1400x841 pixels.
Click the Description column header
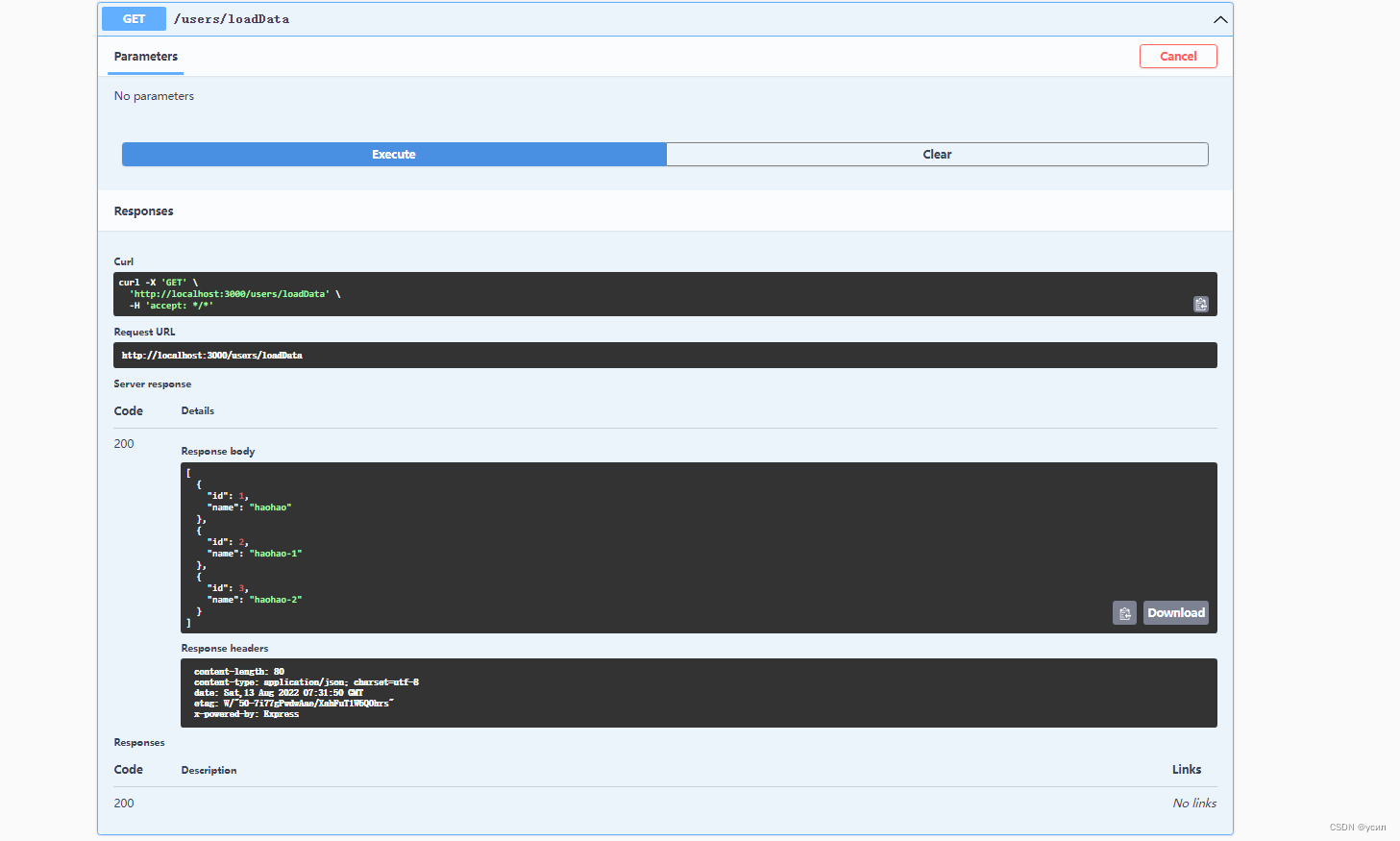(209, 771)
